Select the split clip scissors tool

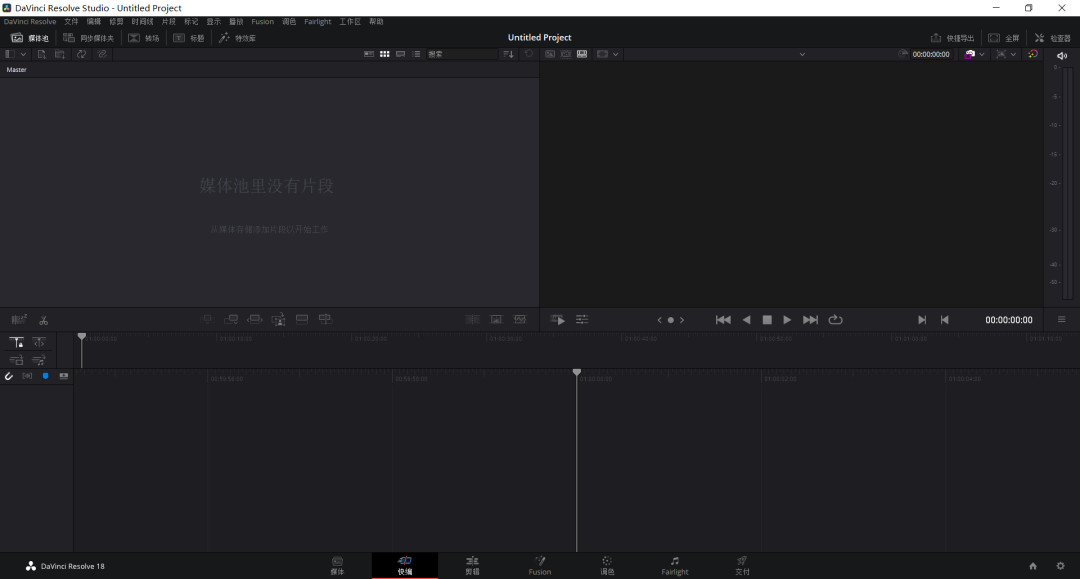click(x=43, y=320)
